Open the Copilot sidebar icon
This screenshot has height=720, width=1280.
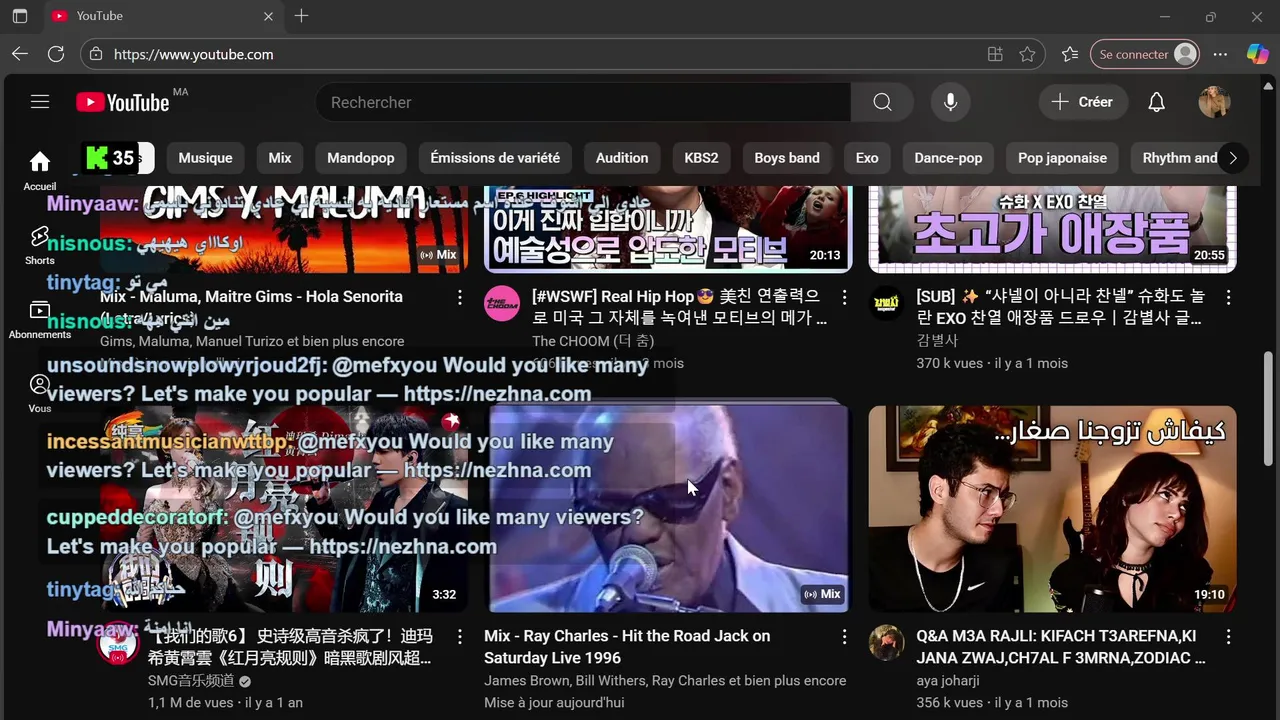point(1257,54)
